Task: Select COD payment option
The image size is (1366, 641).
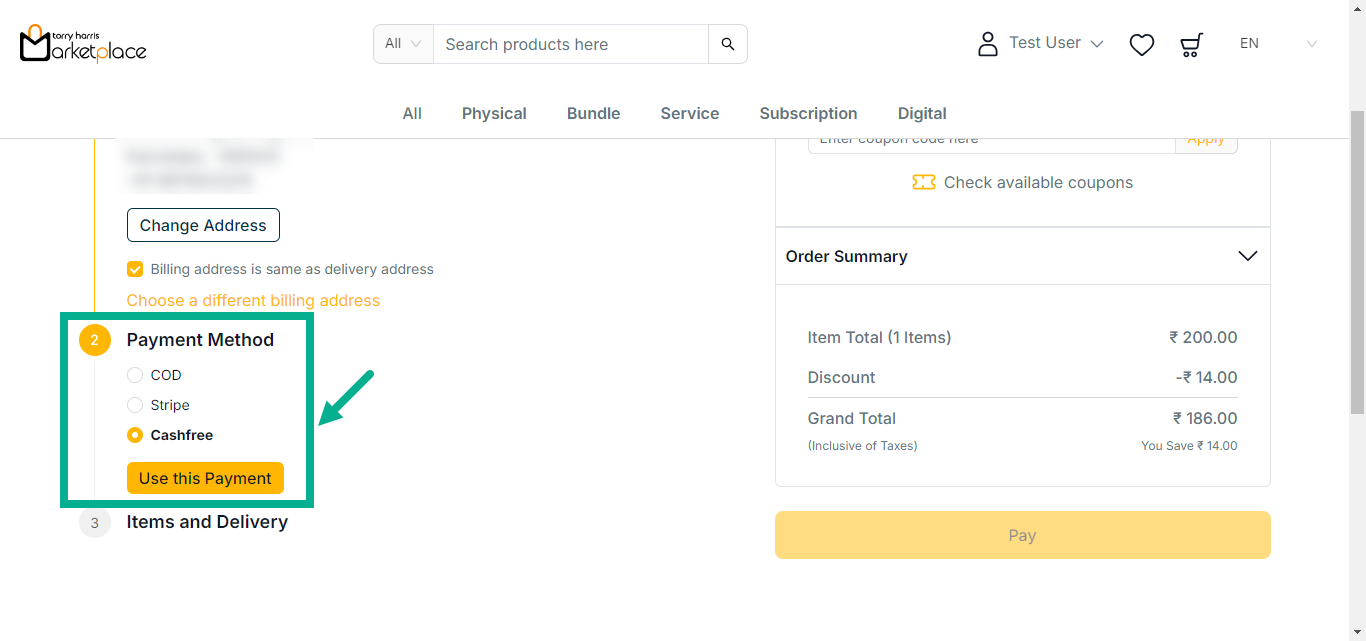Action: pyautogui.click(x=135, y=375)
